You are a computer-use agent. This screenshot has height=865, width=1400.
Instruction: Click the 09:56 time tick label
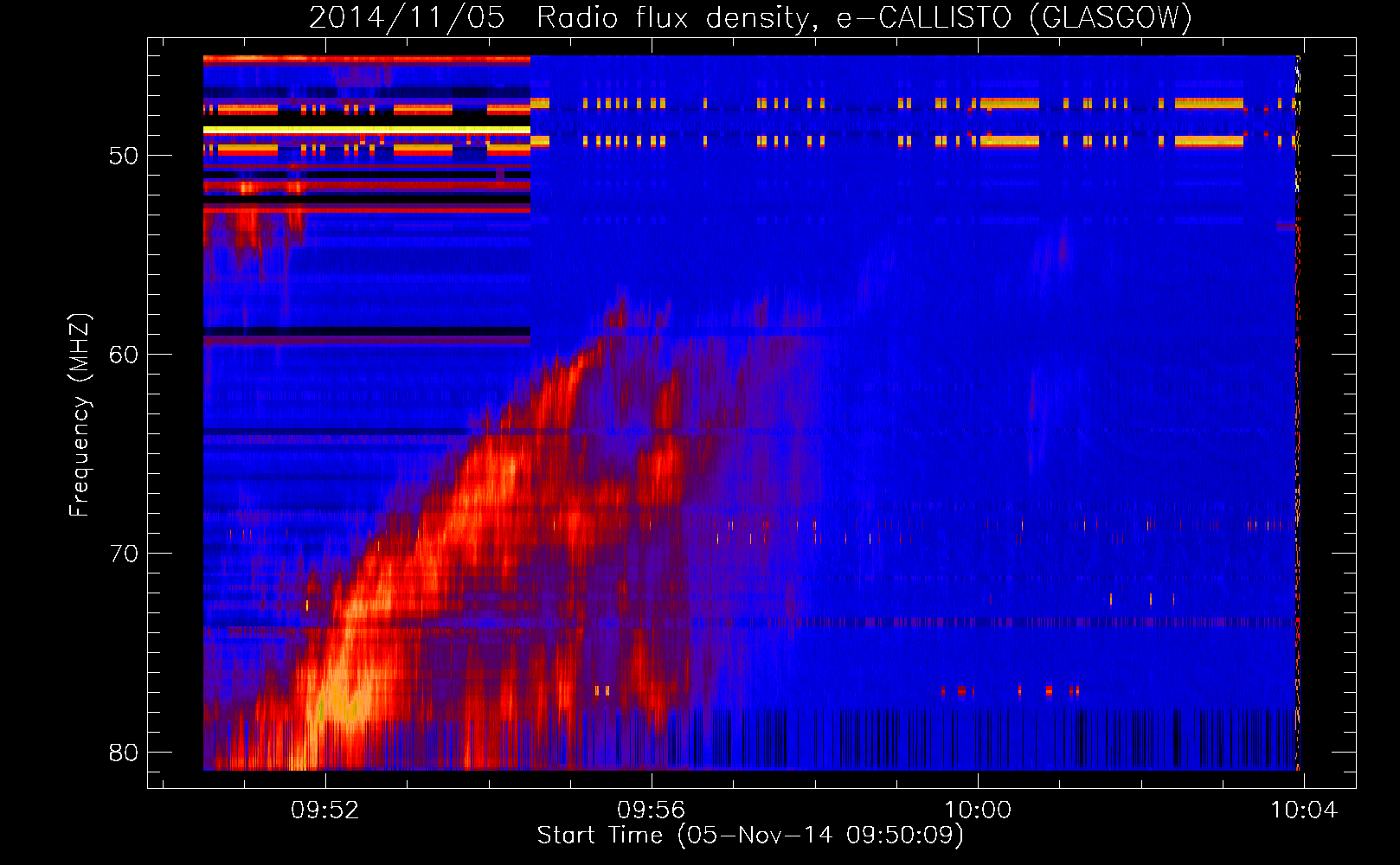(x=651, y=811)
